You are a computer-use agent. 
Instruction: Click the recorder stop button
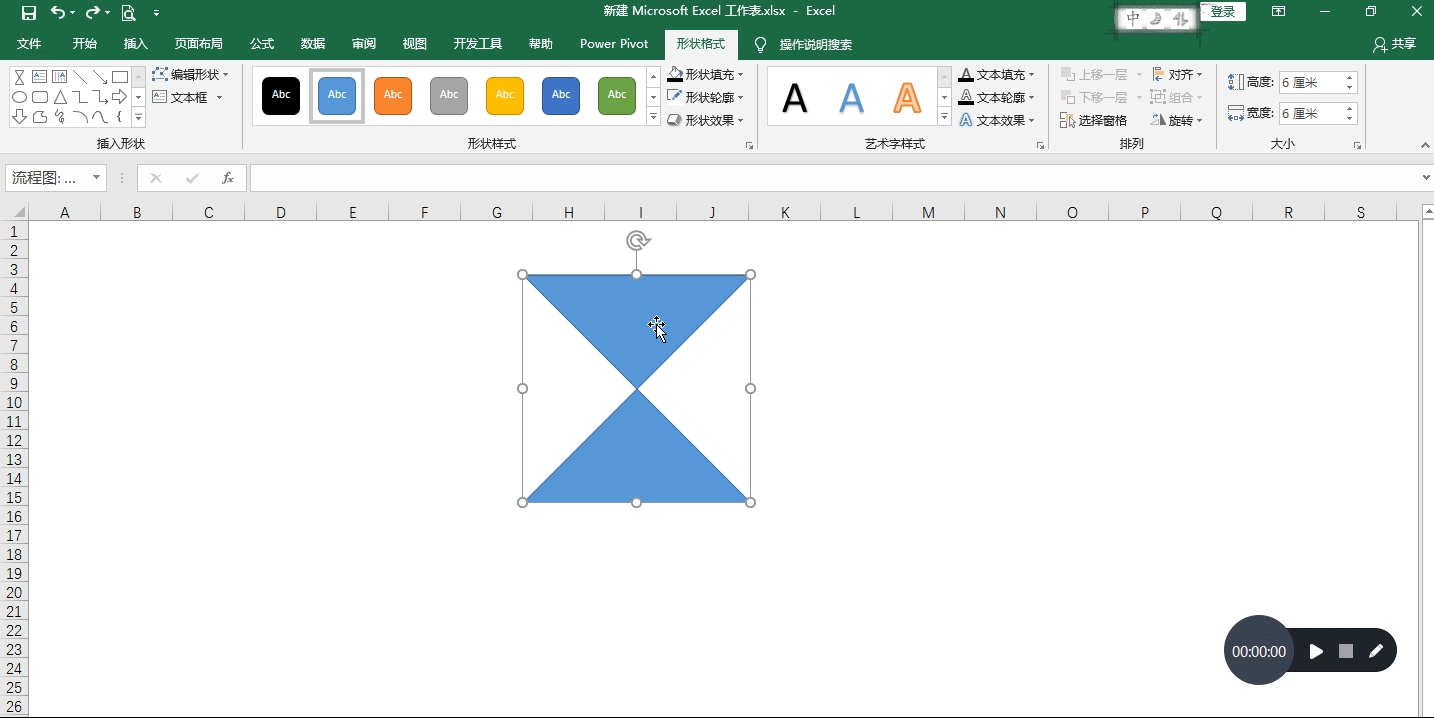pos(1346,651)
